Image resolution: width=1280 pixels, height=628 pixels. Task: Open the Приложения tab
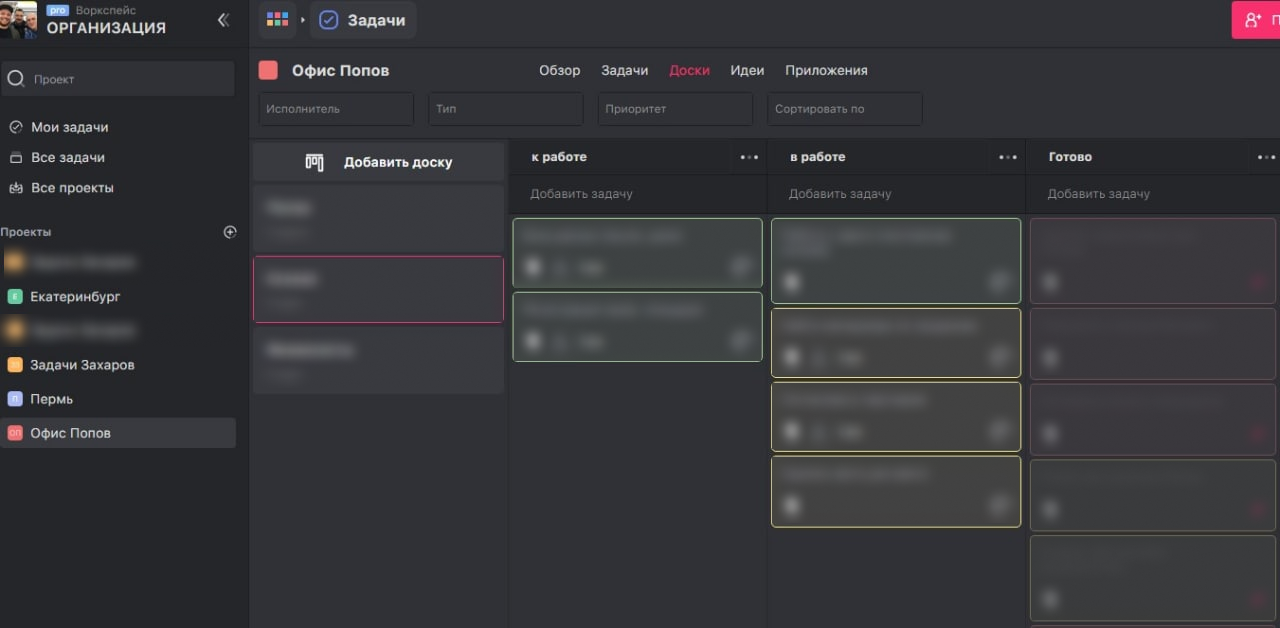pos(826,71)
